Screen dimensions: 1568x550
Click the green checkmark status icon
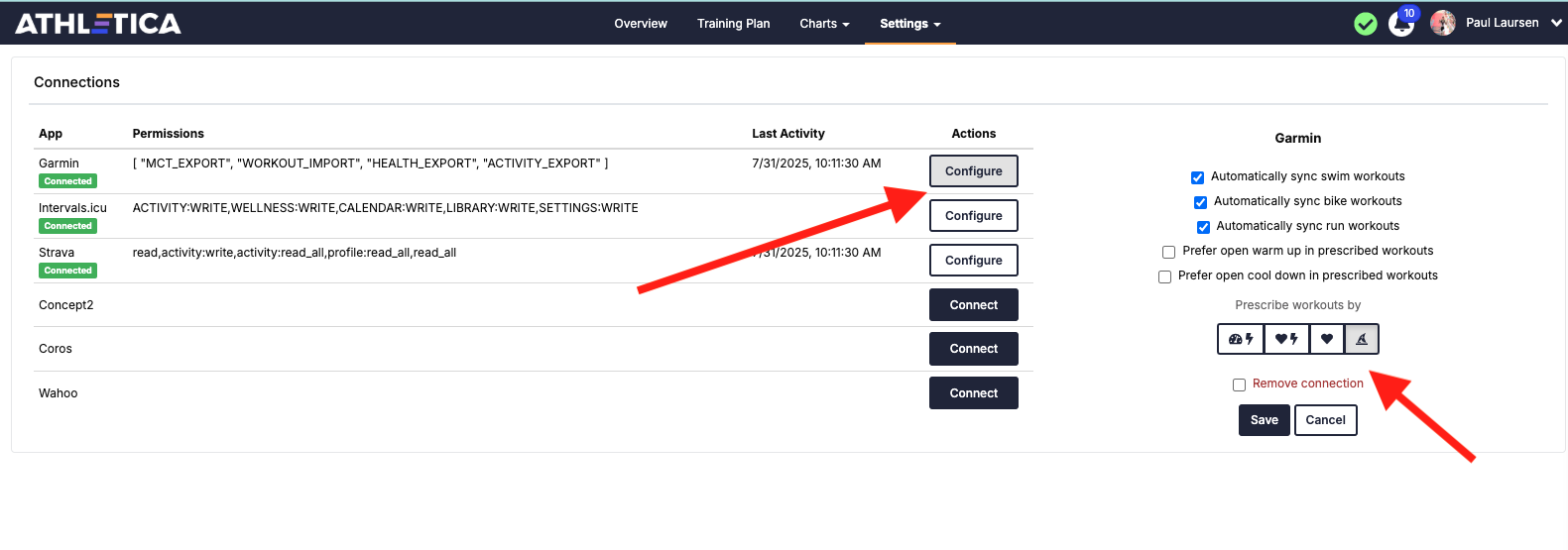pyautogui.click(x=1366, y=24)
